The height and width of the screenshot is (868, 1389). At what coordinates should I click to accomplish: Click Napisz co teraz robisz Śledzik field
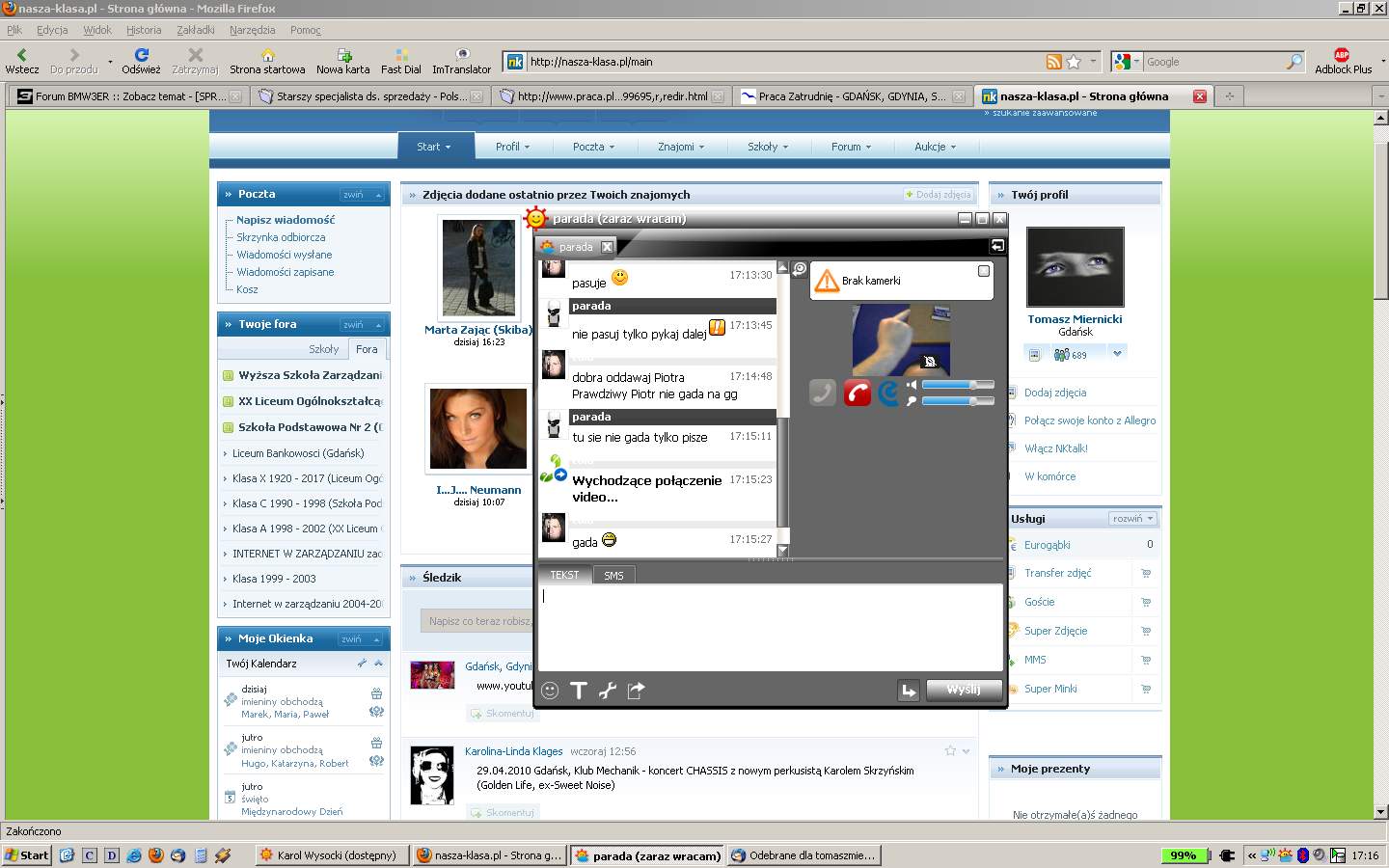point(479,621)
